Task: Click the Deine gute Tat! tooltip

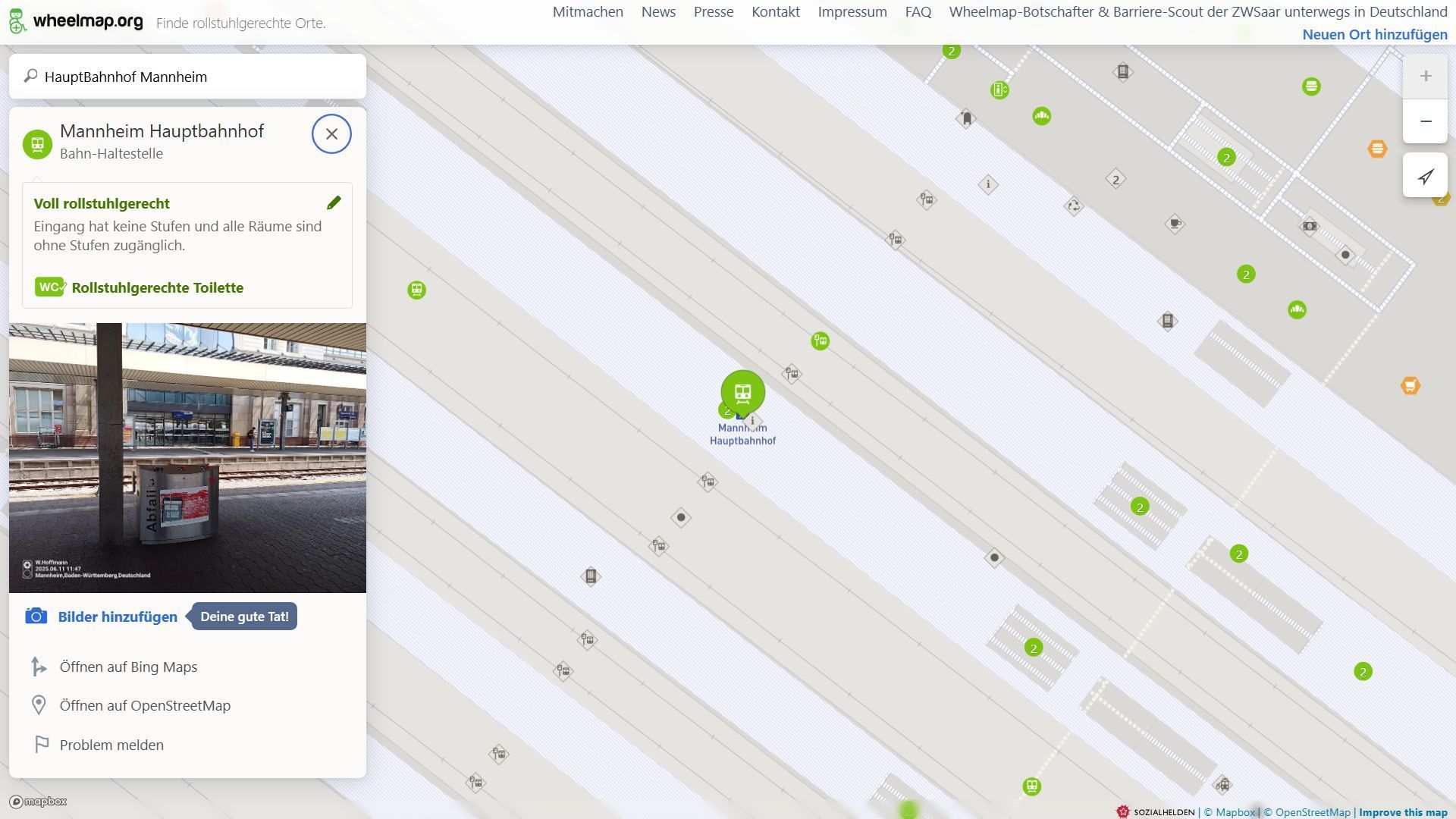Action: (244, 617)
